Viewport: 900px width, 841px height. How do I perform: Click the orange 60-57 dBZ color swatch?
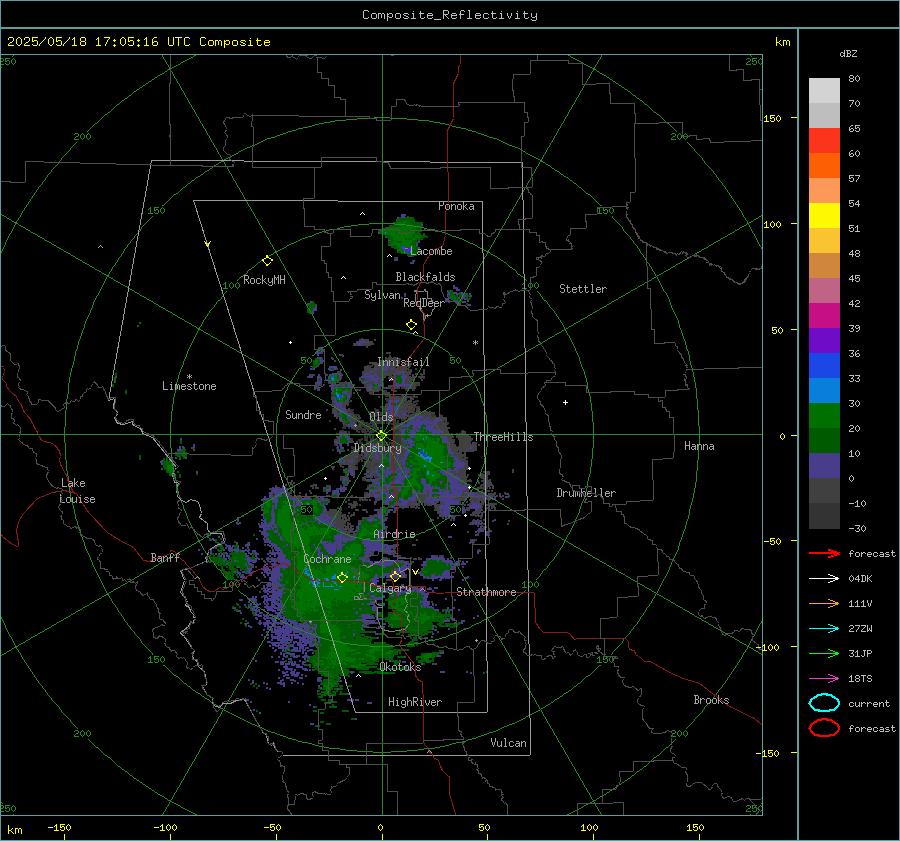[x=824, y=166]
